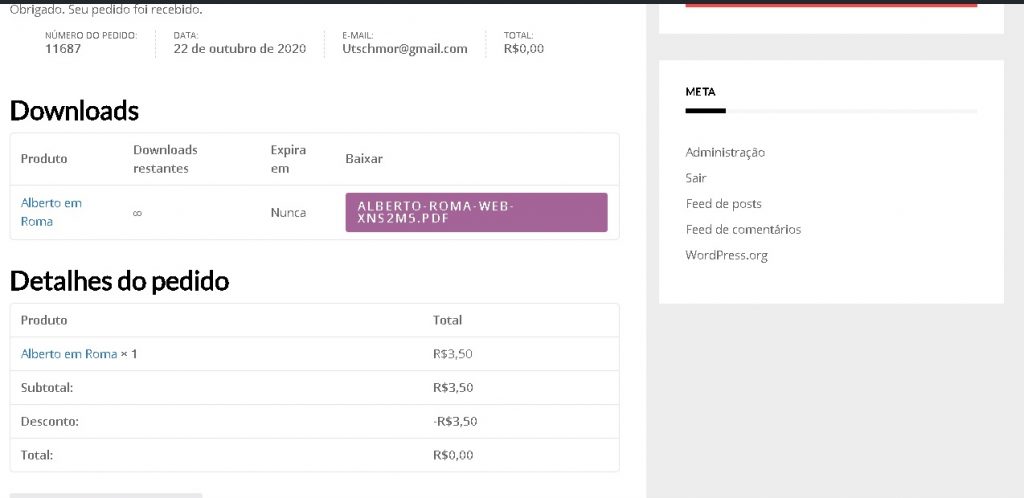Click the date 22 de outubro de 2020
Screen dimensions: 1024x498
239,48
